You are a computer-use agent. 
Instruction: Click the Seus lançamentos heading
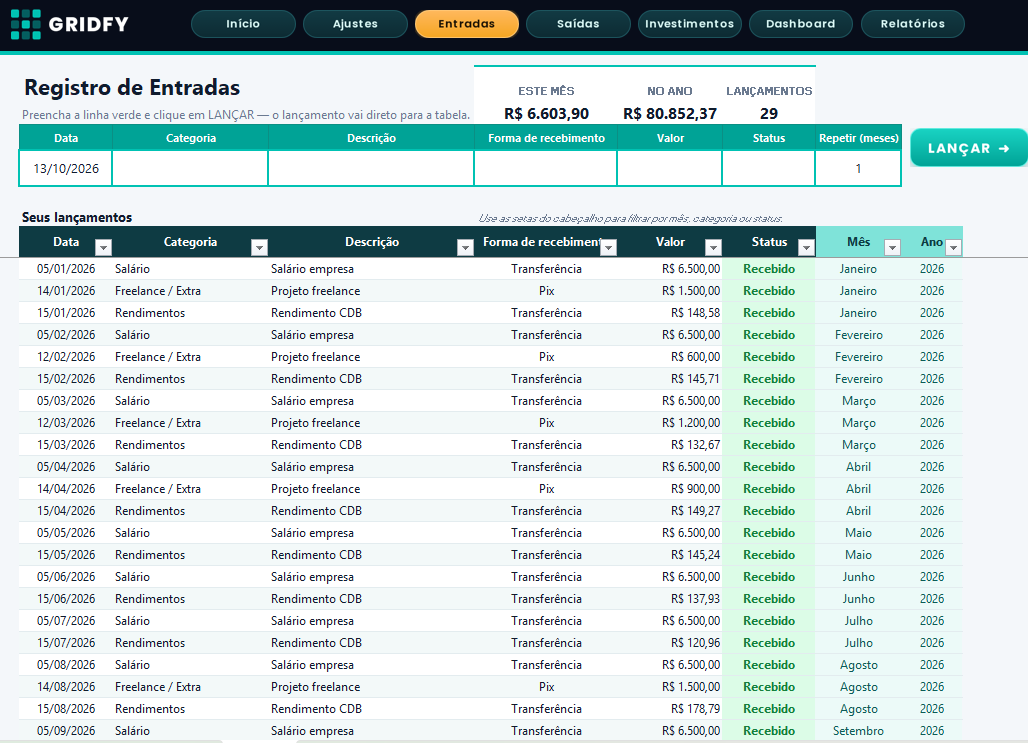point(77,217)
